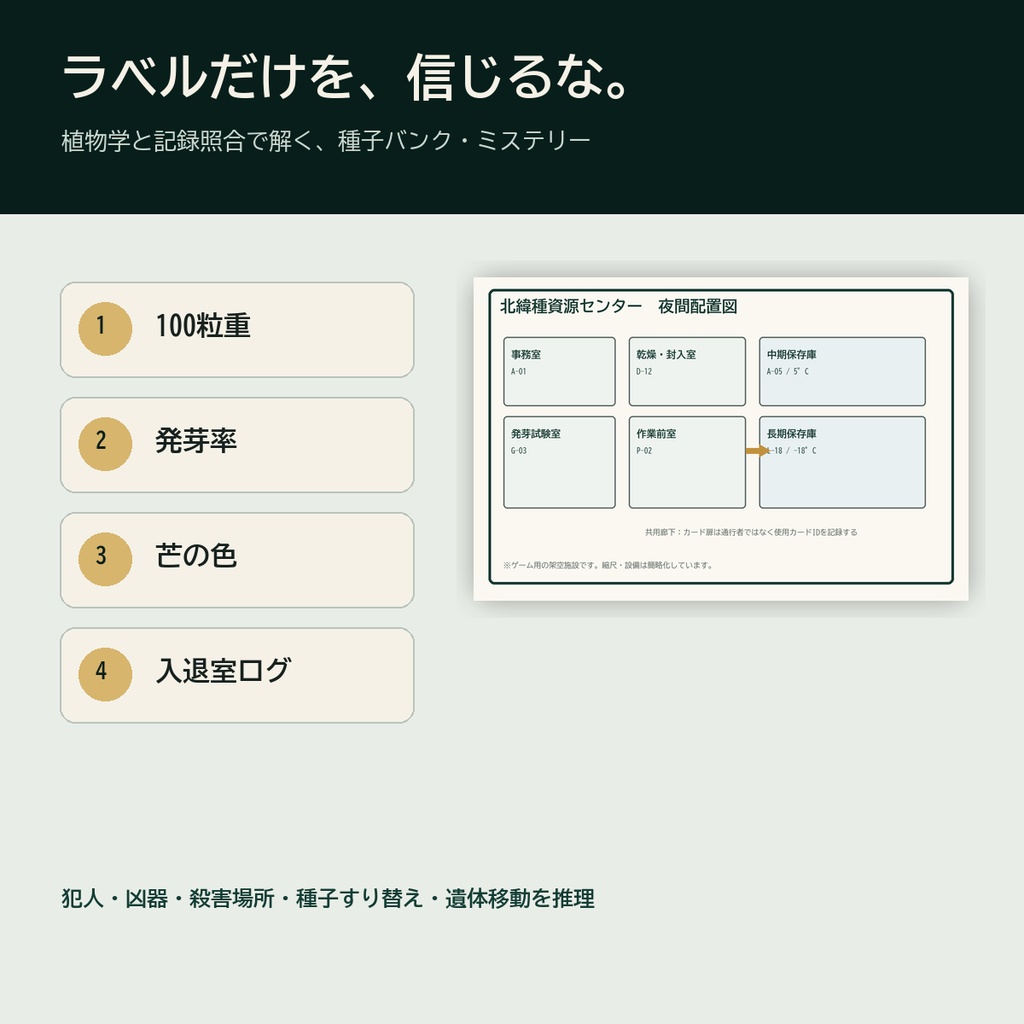Click the headline ラベルだけを、信じるな。
This screenshot has width=1024, height=1024.
tap(345, 77)
